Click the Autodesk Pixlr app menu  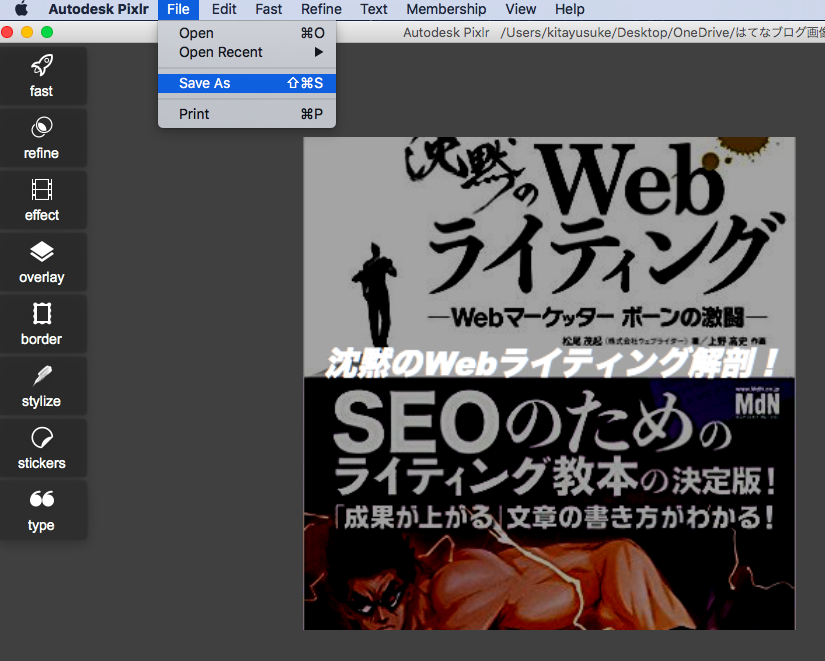98,9
